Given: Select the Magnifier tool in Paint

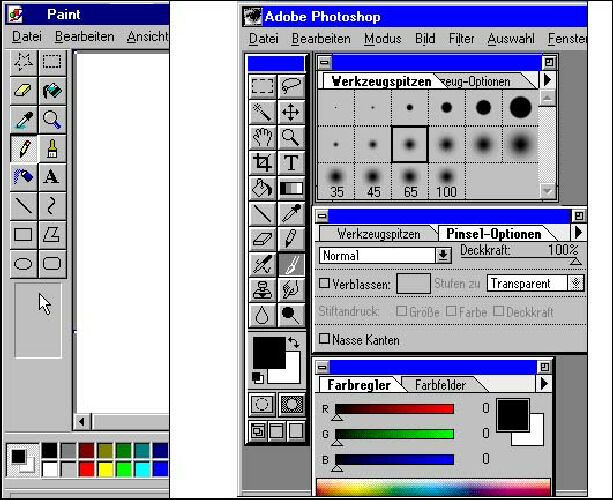Looking at the screenshot, I should point(52,120).
